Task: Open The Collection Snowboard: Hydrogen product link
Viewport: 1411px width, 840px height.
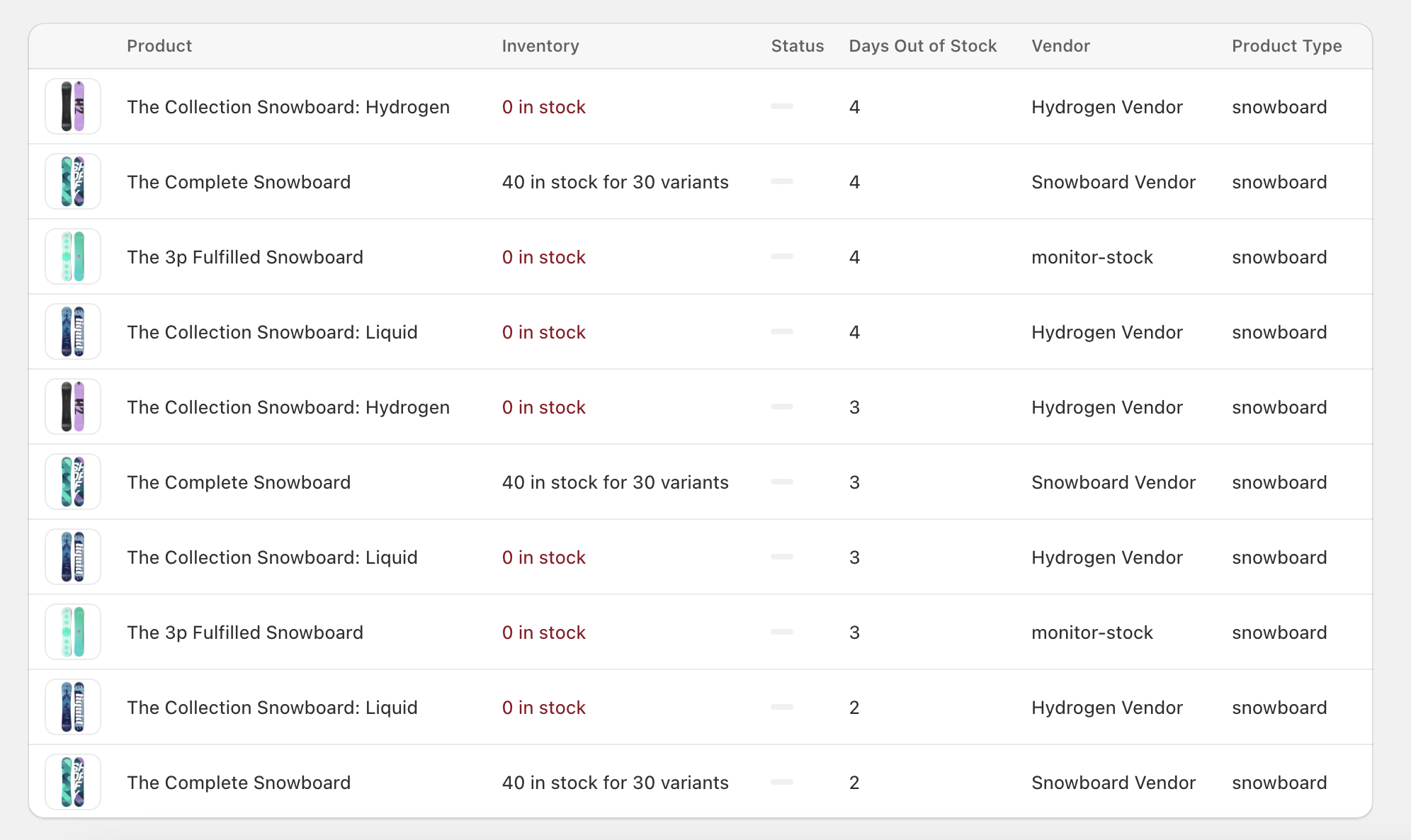Action: click(288, 106)
